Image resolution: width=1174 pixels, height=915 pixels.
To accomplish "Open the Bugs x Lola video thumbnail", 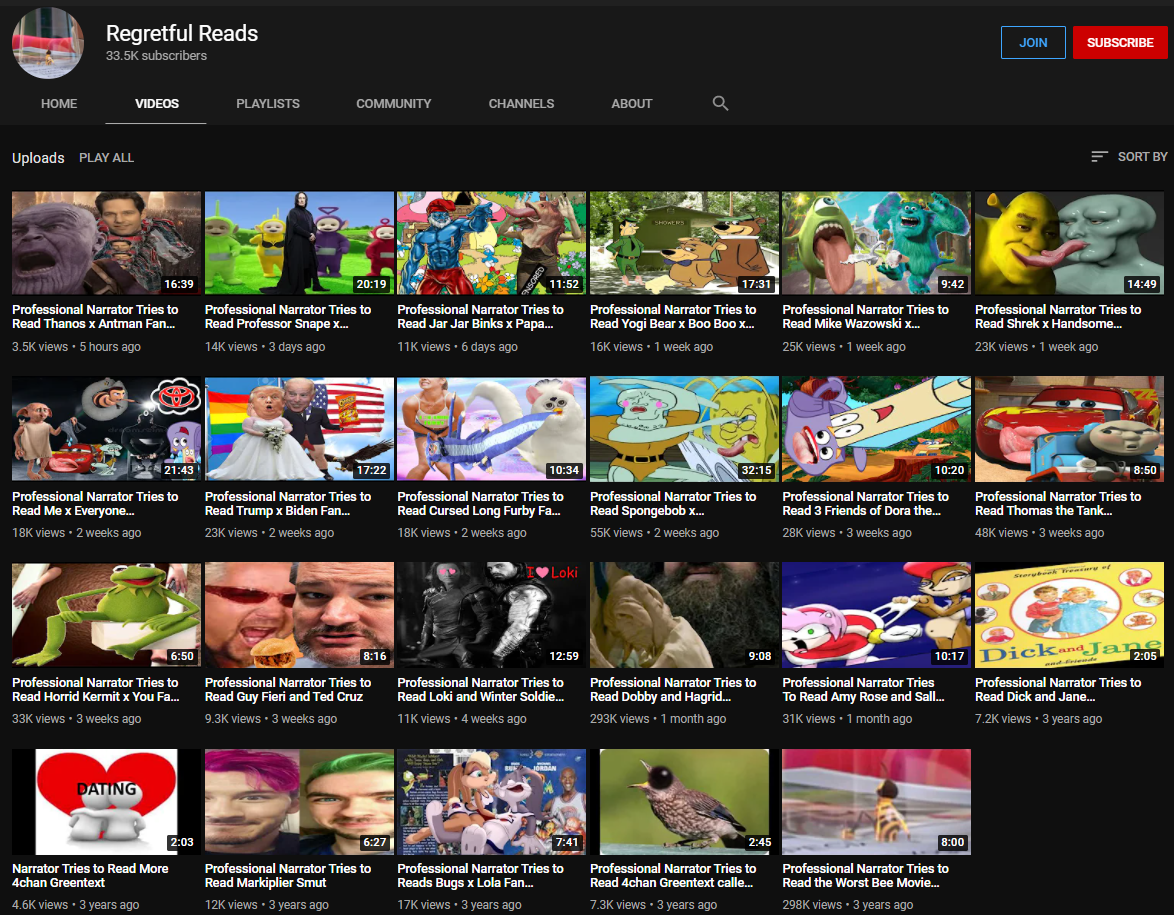I will 492,801.
